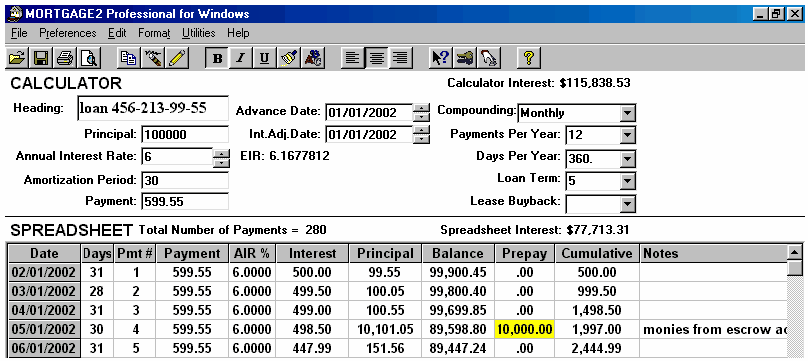Open the Utilities menu
This screenshot has height=361, width=808.
point(198,33)
